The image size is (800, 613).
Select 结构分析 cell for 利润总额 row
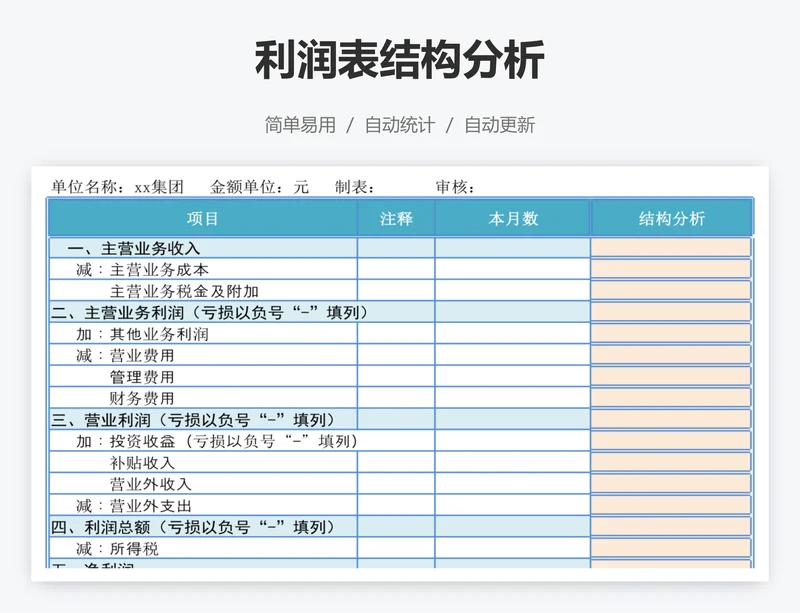671,526
